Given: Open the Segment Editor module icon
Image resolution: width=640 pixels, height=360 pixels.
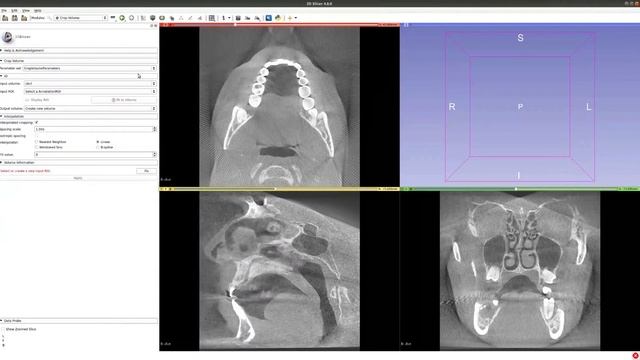Looking at the screenshot, I should click(200, 18).
